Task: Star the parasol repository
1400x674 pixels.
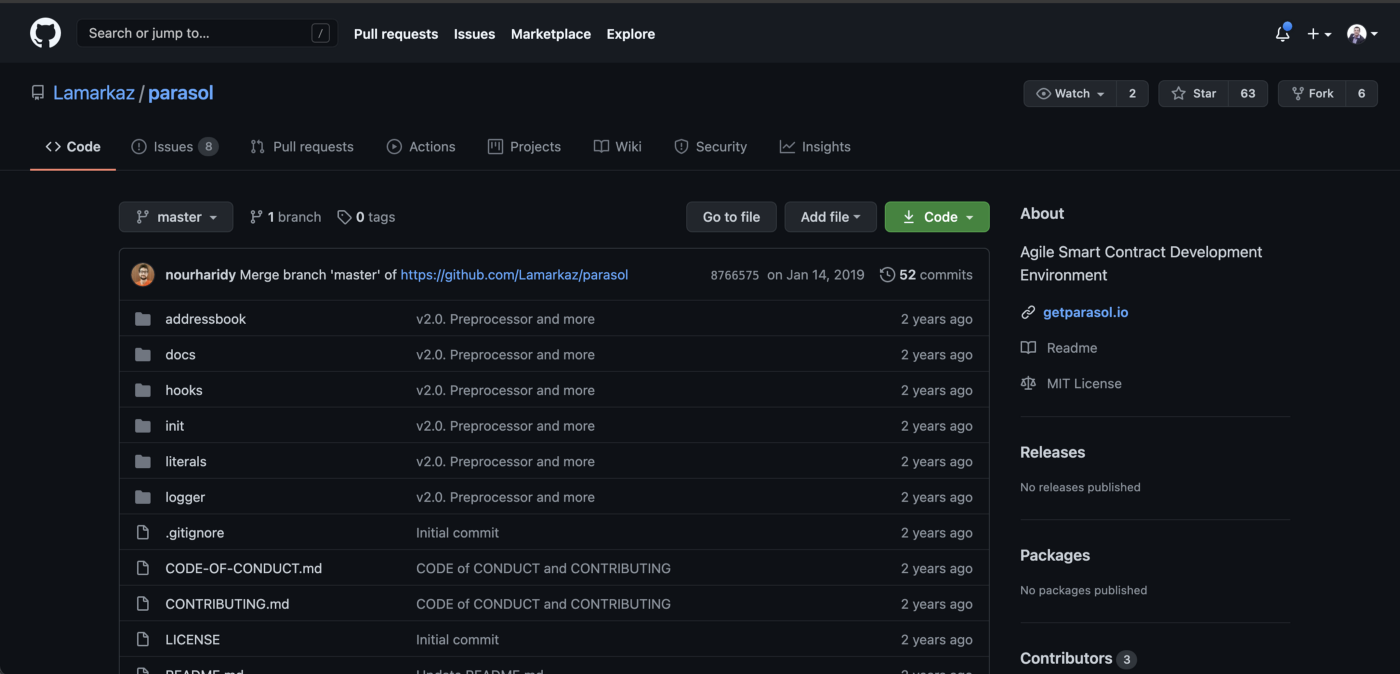Action: [x=1193, y=93]
